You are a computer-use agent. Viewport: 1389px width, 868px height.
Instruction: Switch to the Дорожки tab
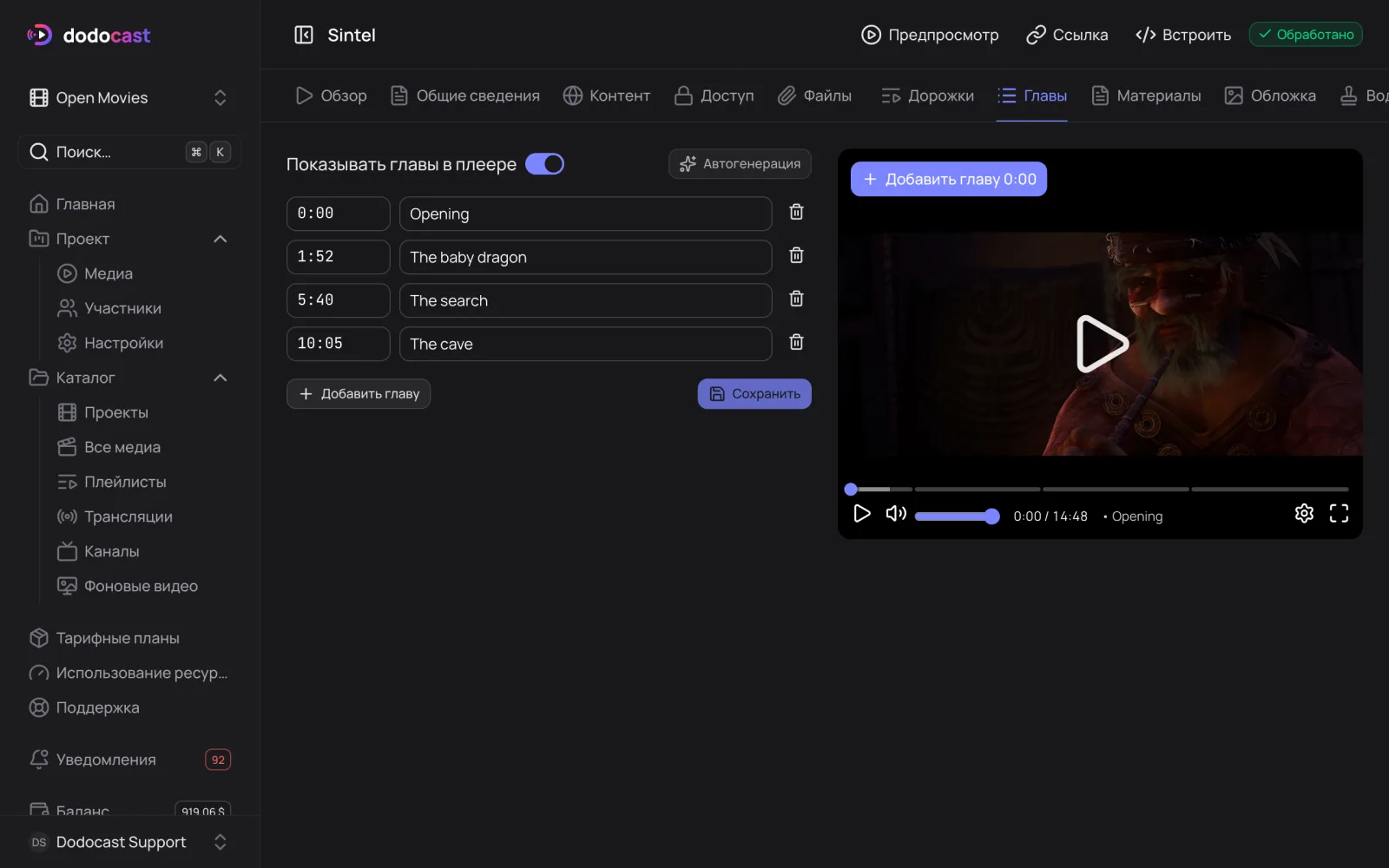tap(927, 95)
